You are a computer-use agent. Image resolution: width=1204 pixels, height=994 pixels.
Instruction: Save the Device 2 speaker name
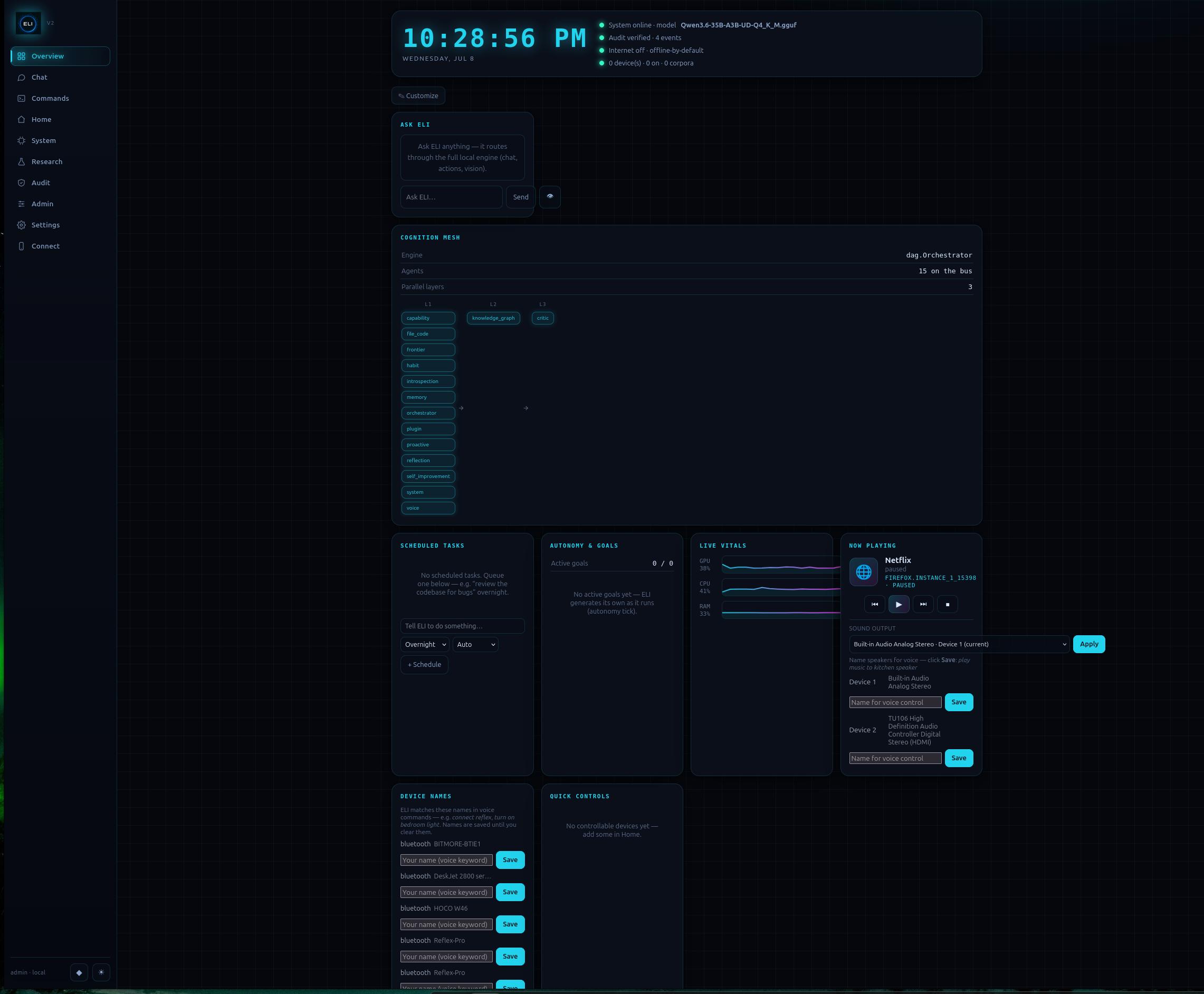959,758
